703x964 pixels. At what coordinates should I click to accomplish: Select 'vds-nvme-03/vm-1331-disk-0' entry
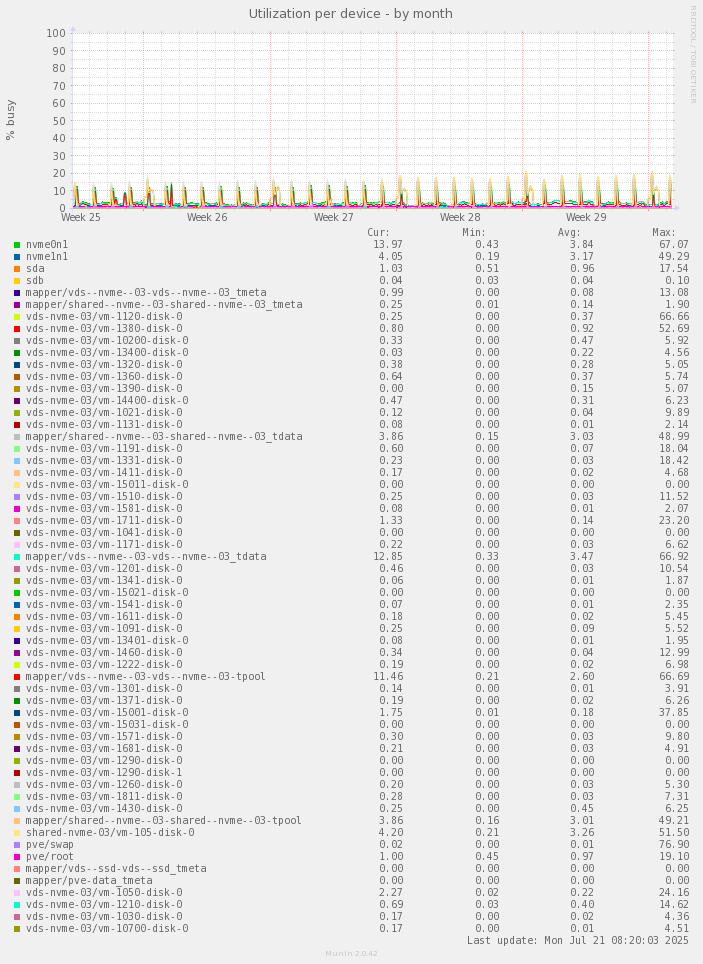pos(104,460)
